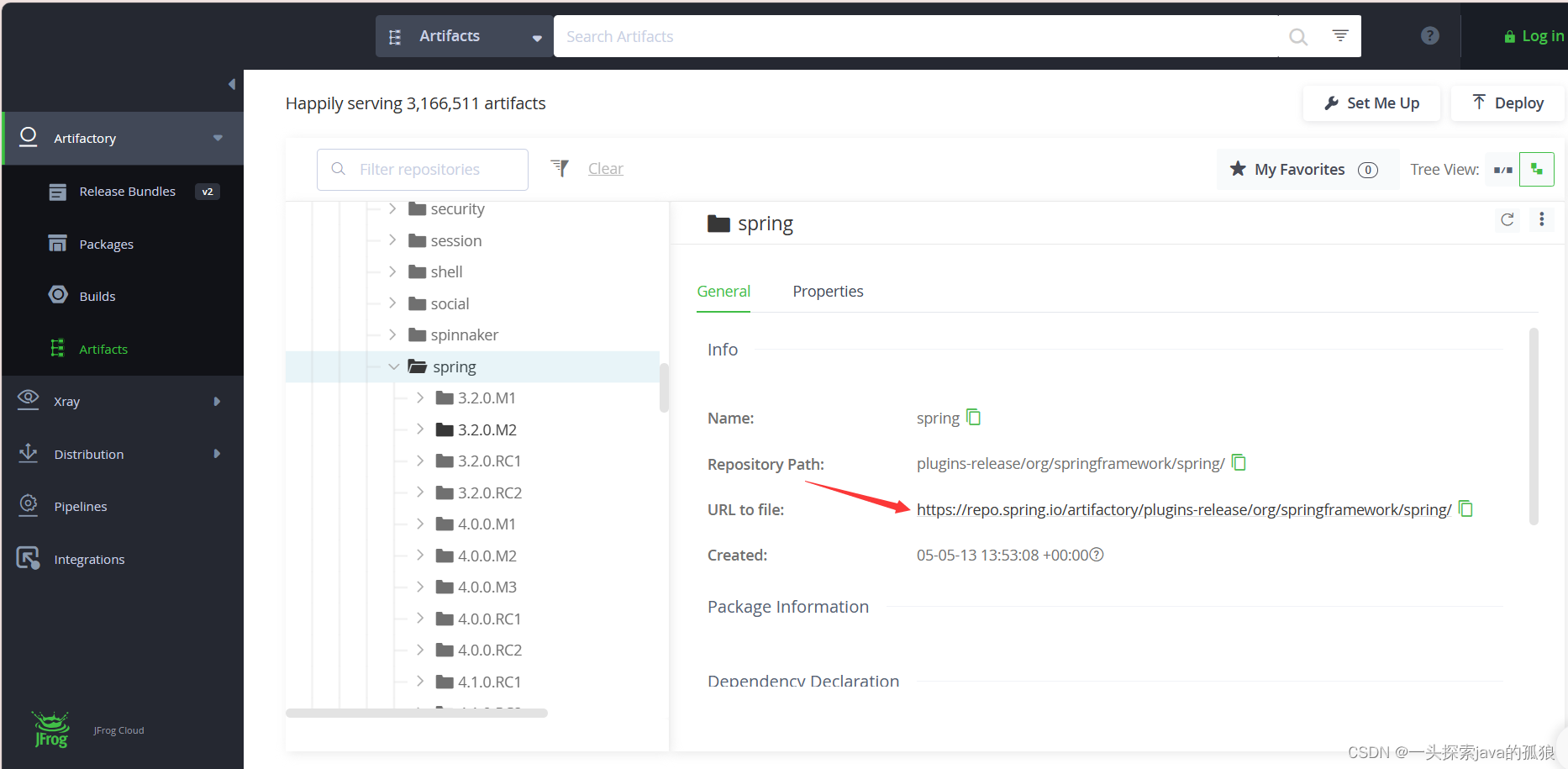Copy the spring name to clipboard
Screen dimensions: 1568x769
click(x=974, y=417)
